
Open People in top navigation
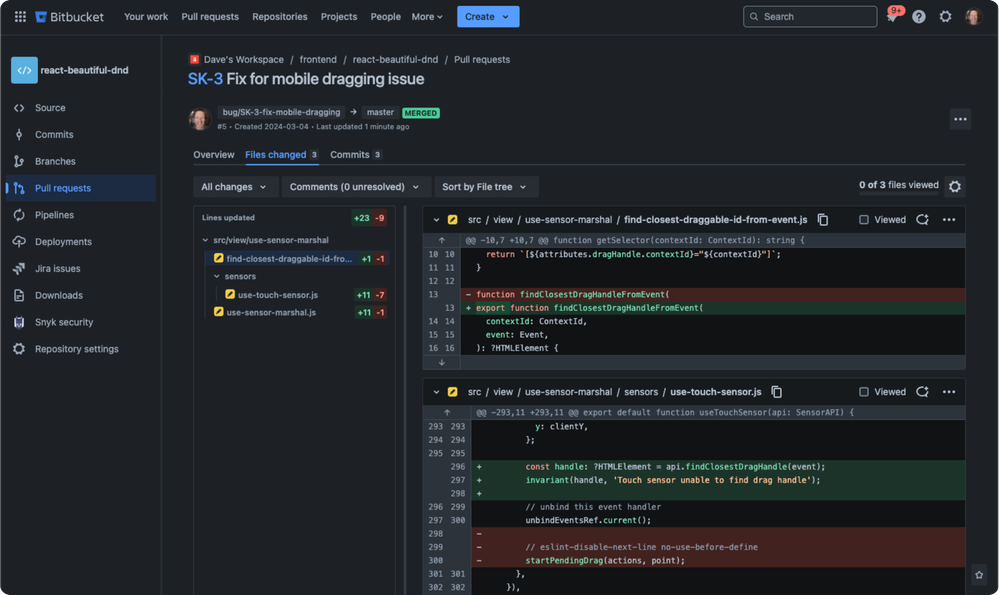coord(385,17)
